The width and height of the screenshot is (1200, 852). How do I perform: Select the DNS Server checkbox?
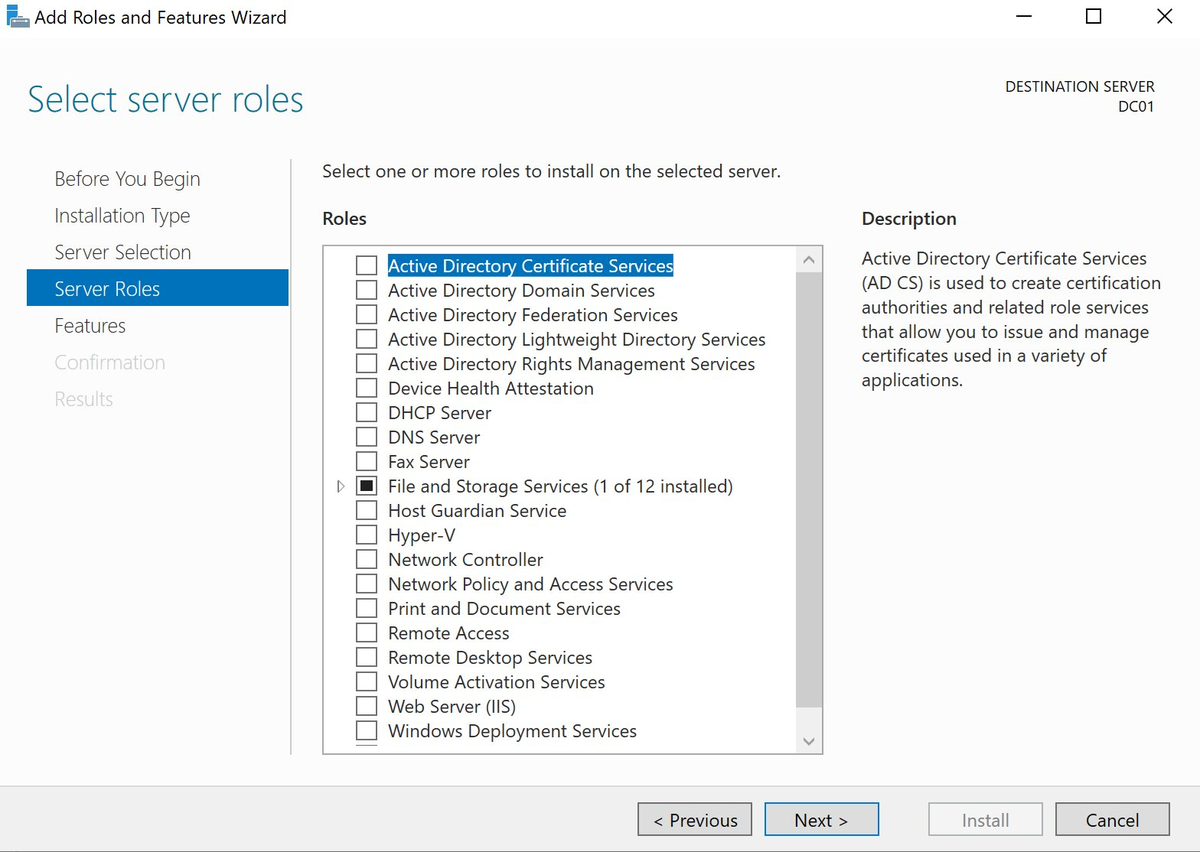(x=366, y=436)
